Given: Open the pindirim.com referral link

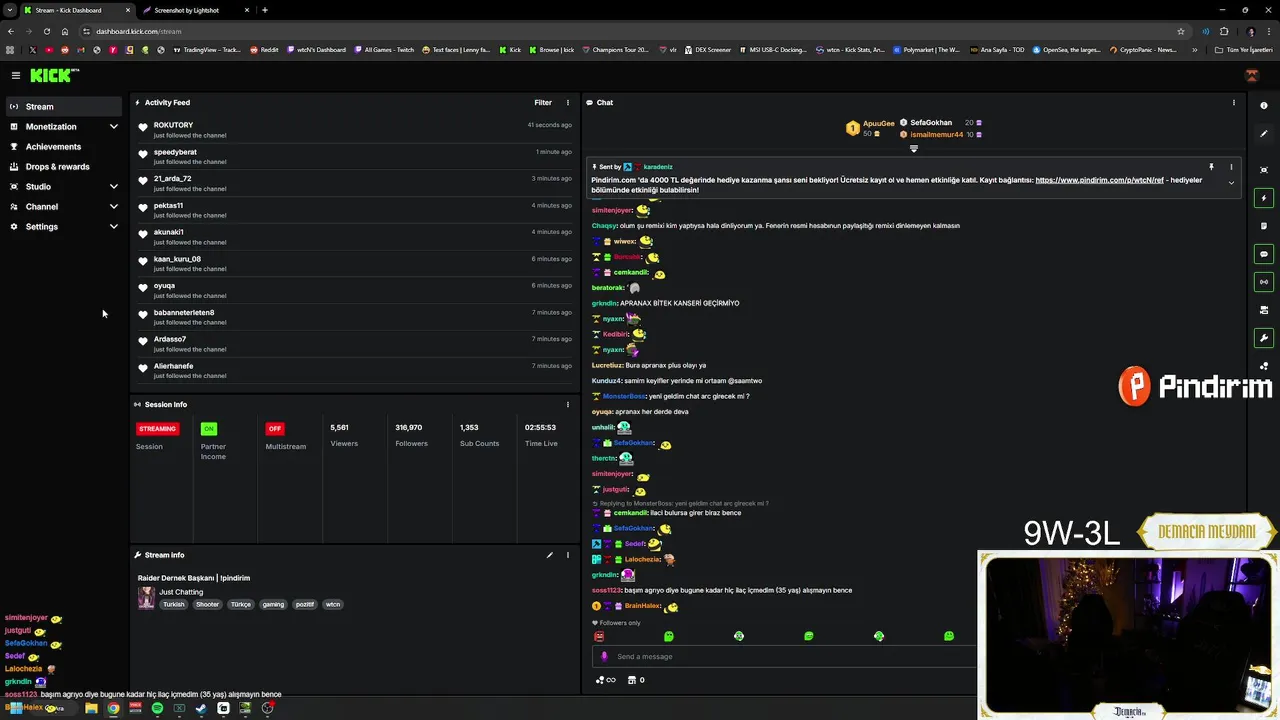Looking at the screenshot, I should 1099,180.
